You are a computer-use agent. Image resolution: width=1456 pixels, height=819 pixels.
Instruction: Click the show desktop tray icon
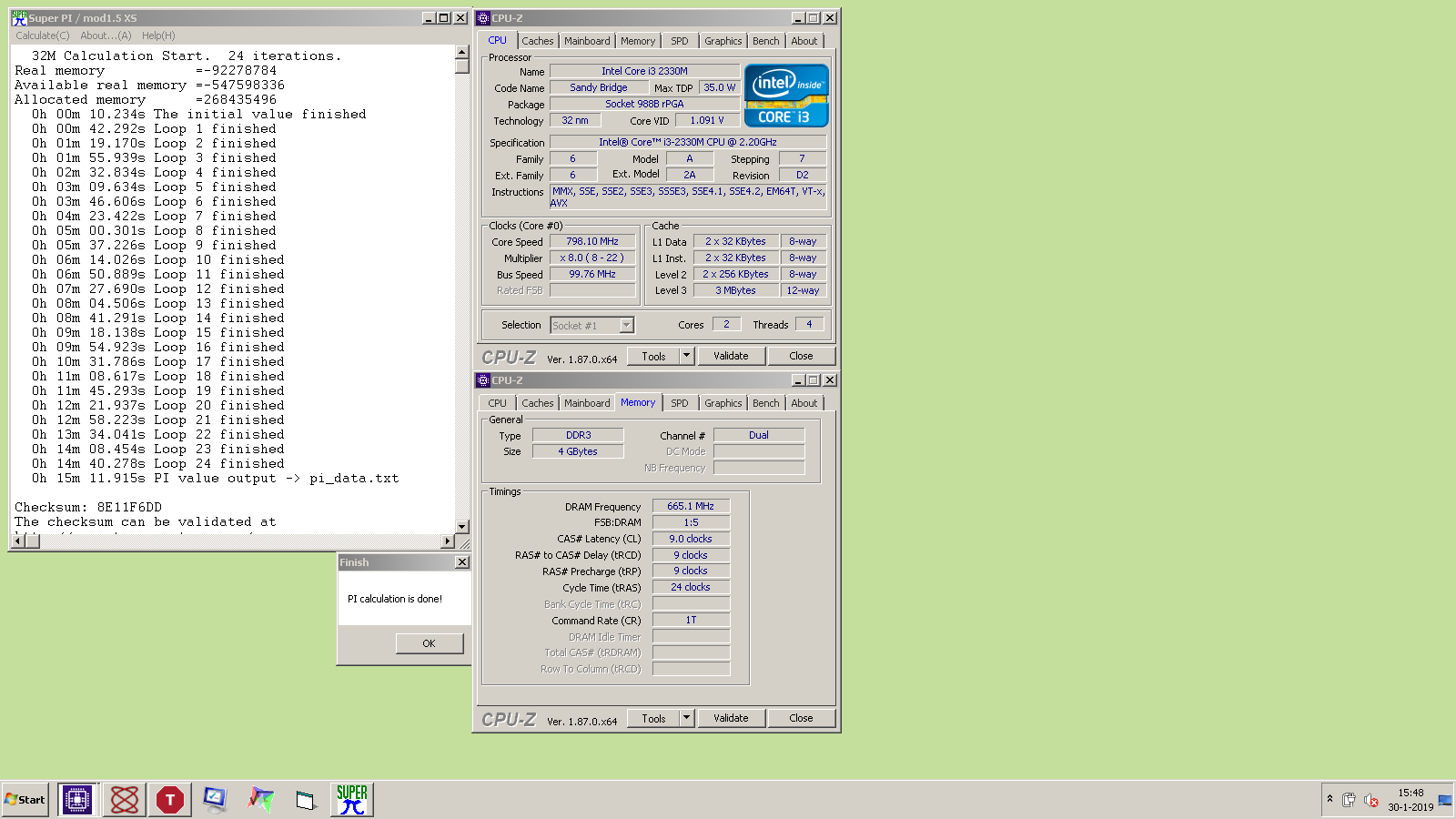tap(1445, 800)
